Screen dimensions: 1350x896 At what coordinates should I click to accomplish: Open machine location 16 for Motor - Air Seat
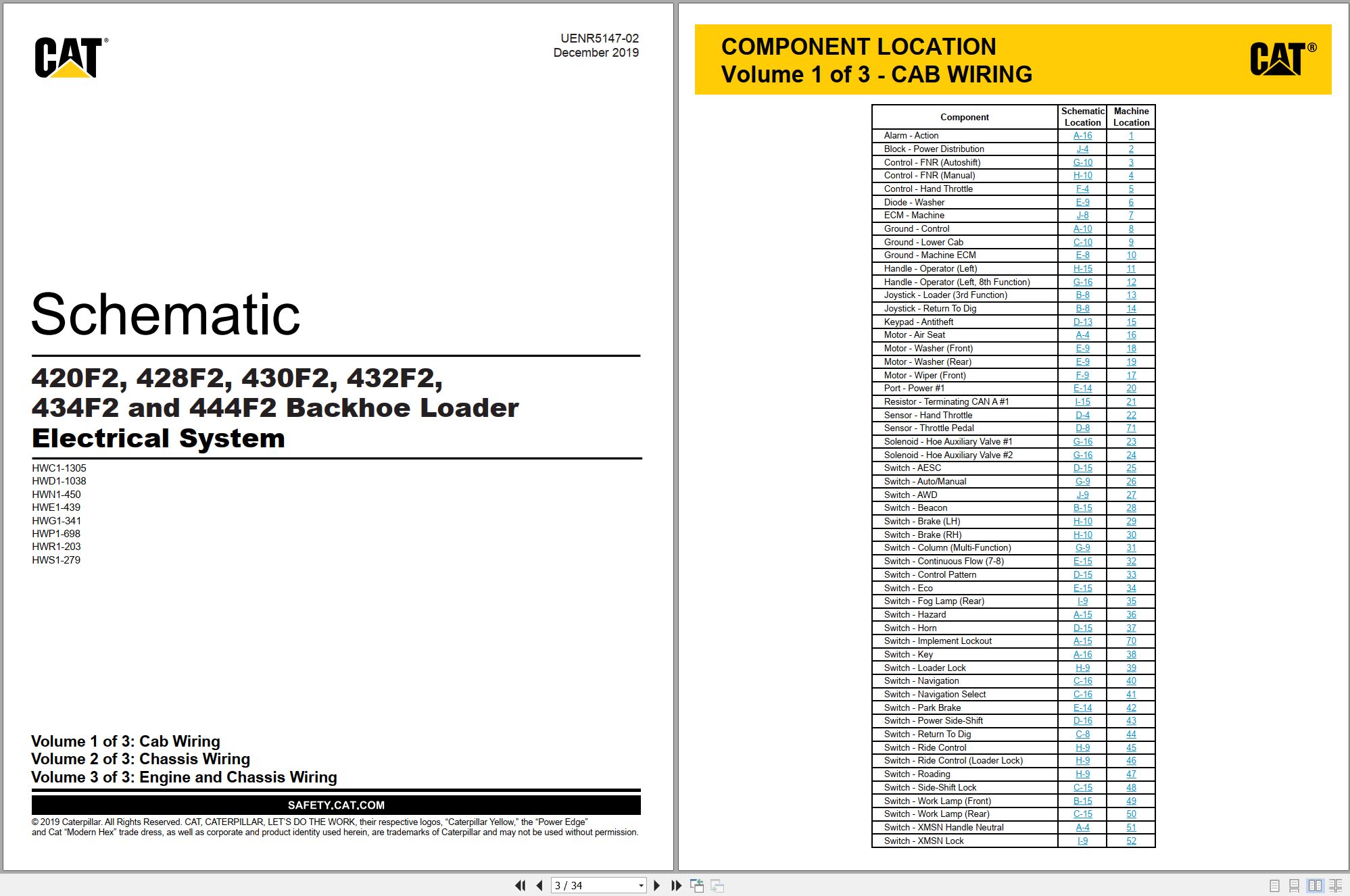pos(1131,335)
